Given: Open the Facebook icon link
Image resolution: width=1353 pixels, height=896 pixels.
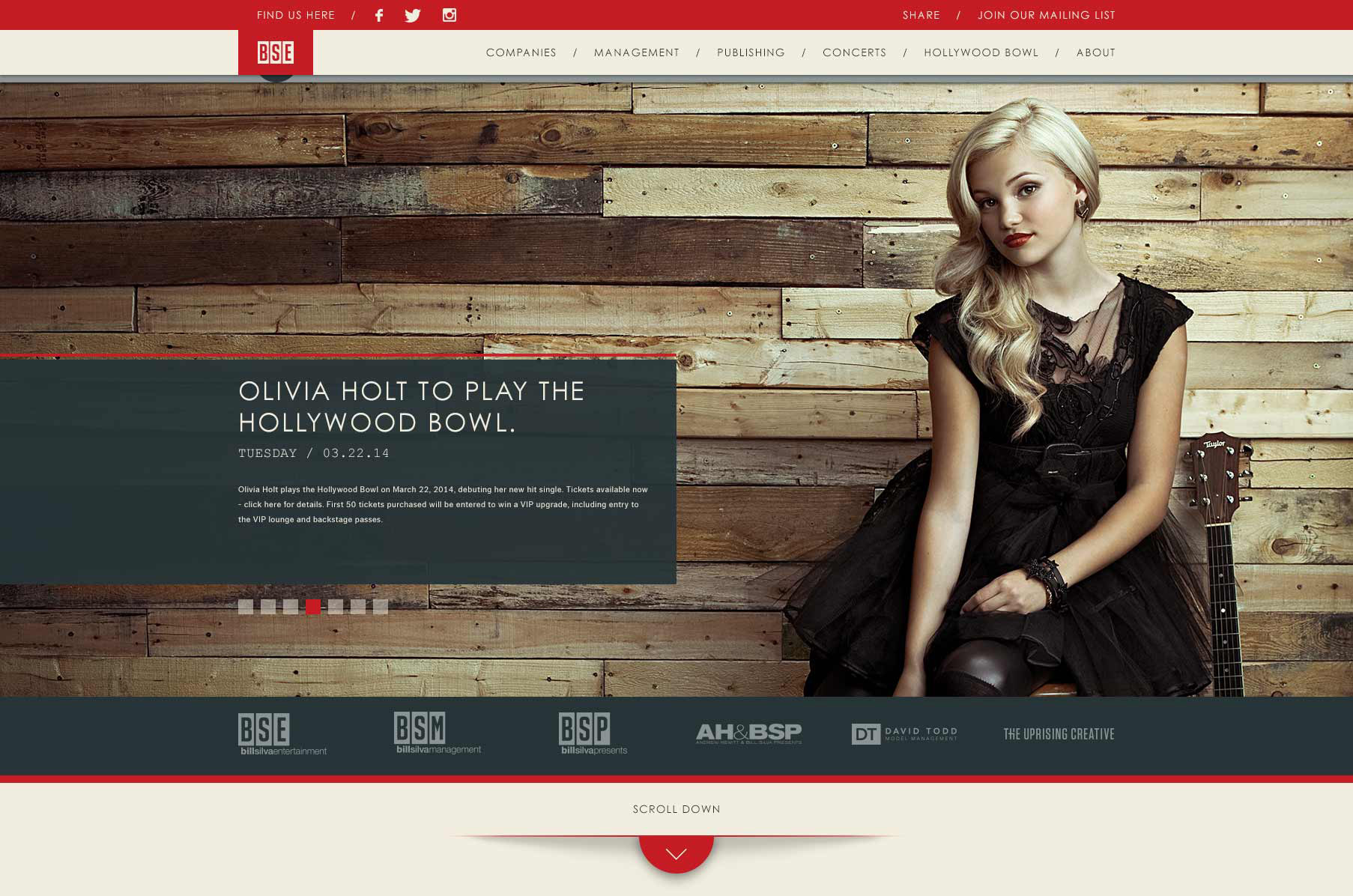Looking at the screenshot, I should [x=379, y=15].
